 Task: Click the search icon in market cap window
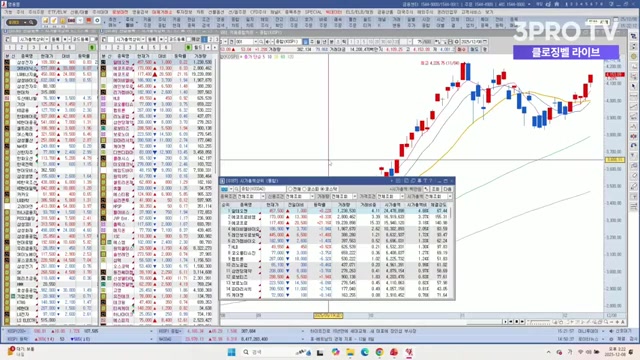pyautogui.click(x=236, y=189)
